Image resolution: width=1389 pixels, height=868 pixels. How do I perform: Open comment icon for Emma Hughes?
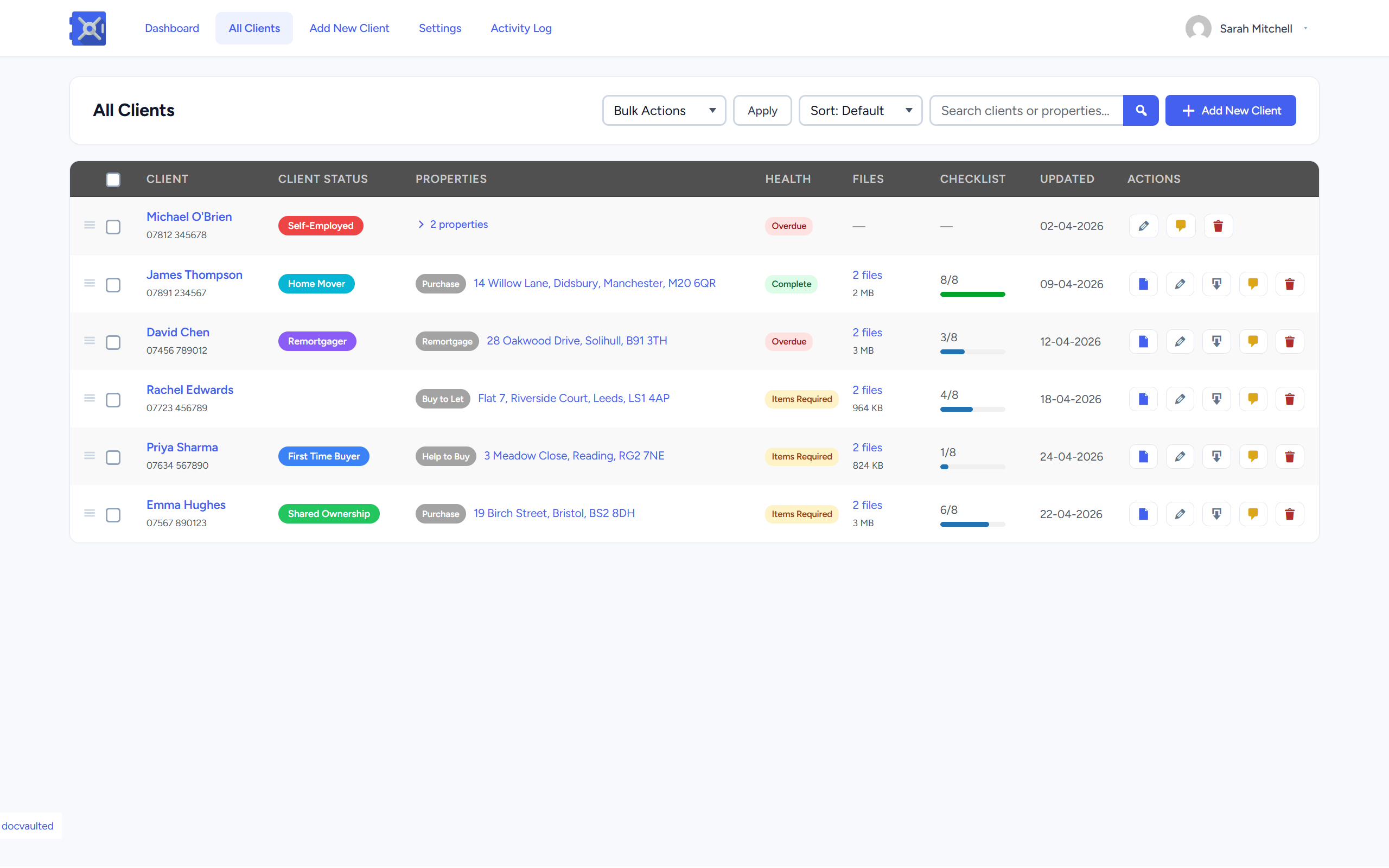1253,513
